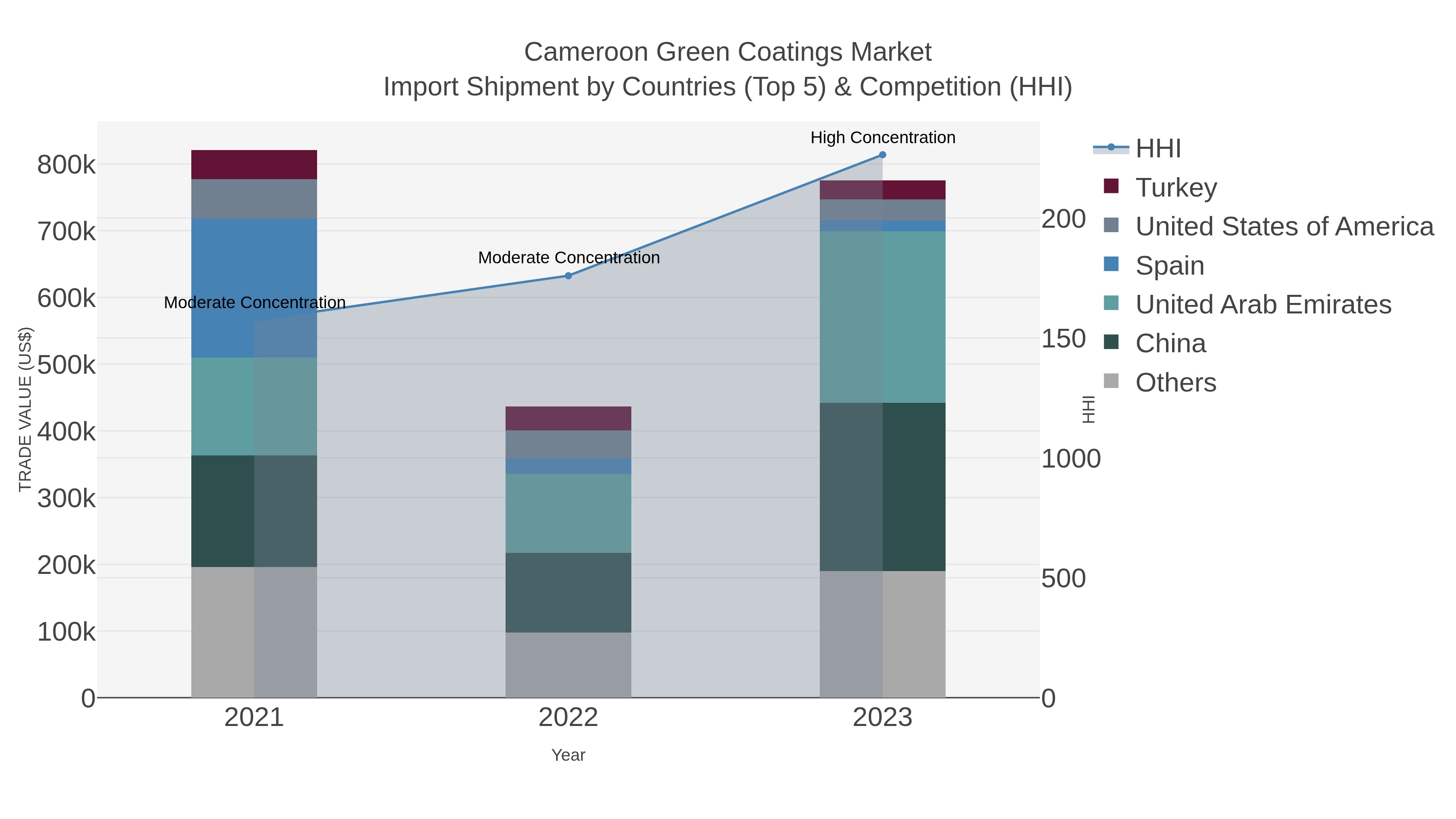Click the China dark green swatch

(x=1111, y=342)
